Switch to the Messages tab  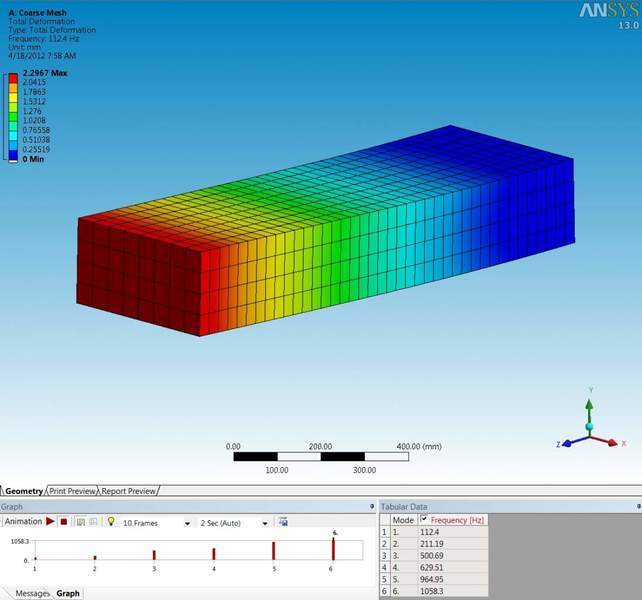click(x=32, y=593)
